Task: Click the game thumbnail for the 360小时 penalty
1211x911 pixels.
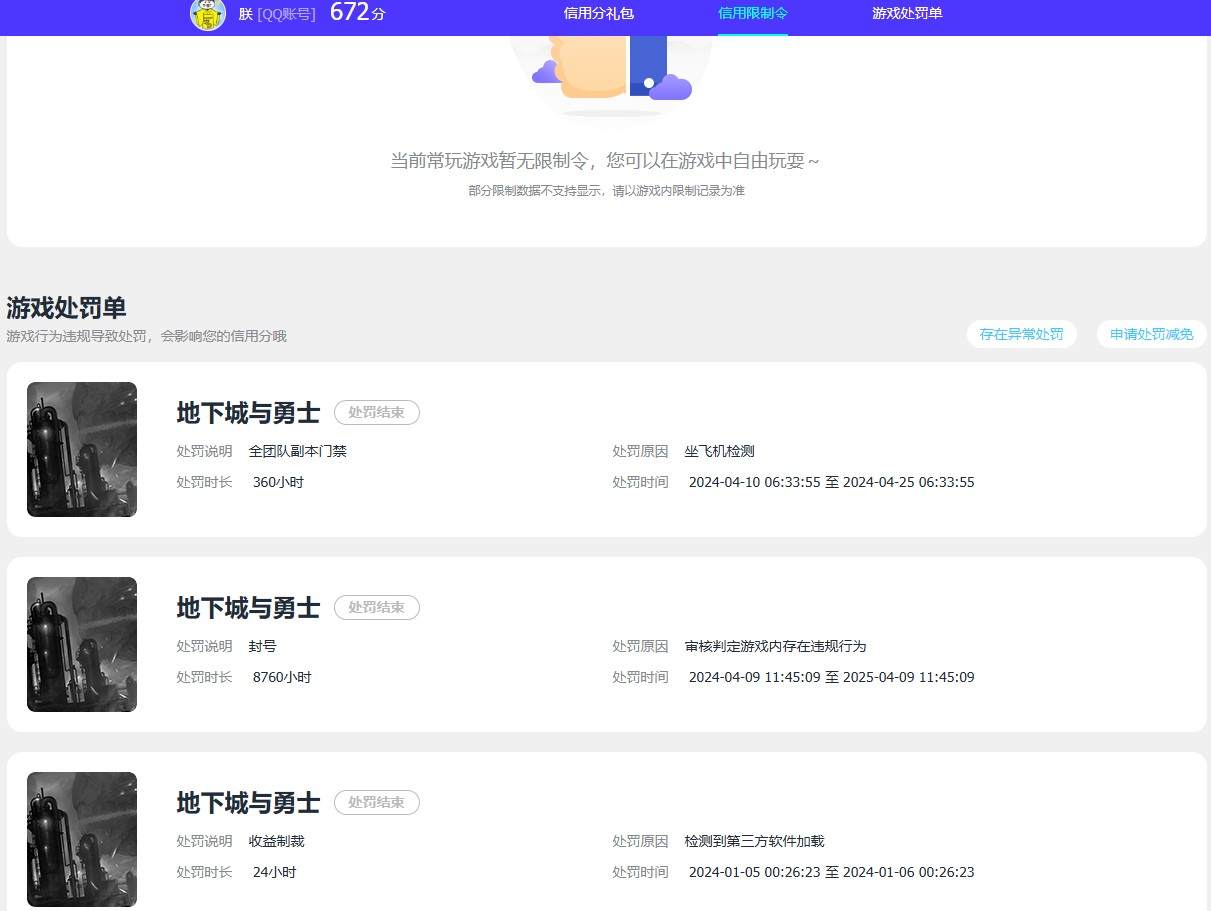Action: (82, 450)
